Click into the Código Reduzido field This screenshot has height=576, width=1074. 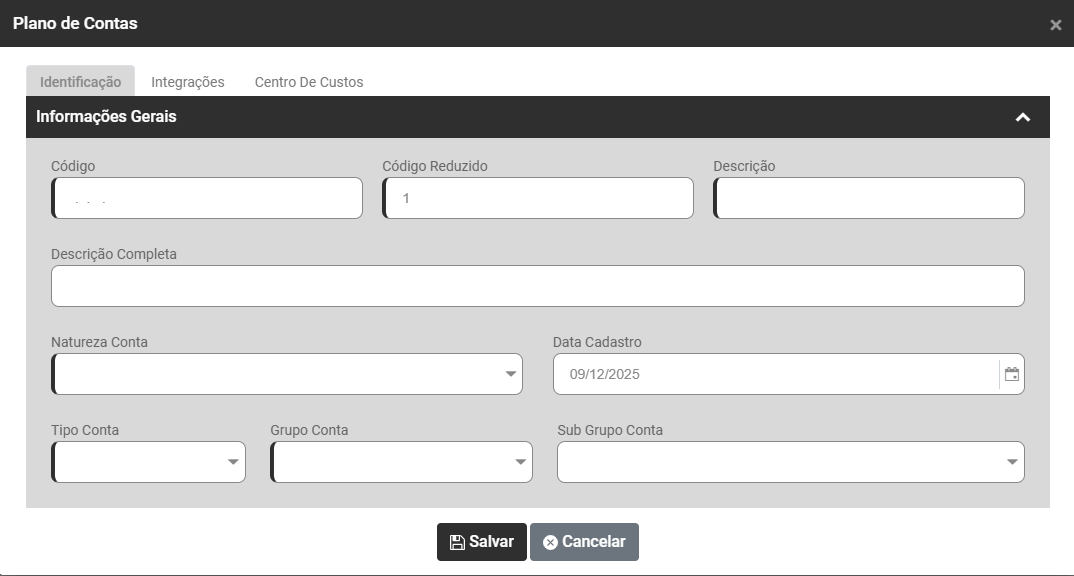point(539,198)
